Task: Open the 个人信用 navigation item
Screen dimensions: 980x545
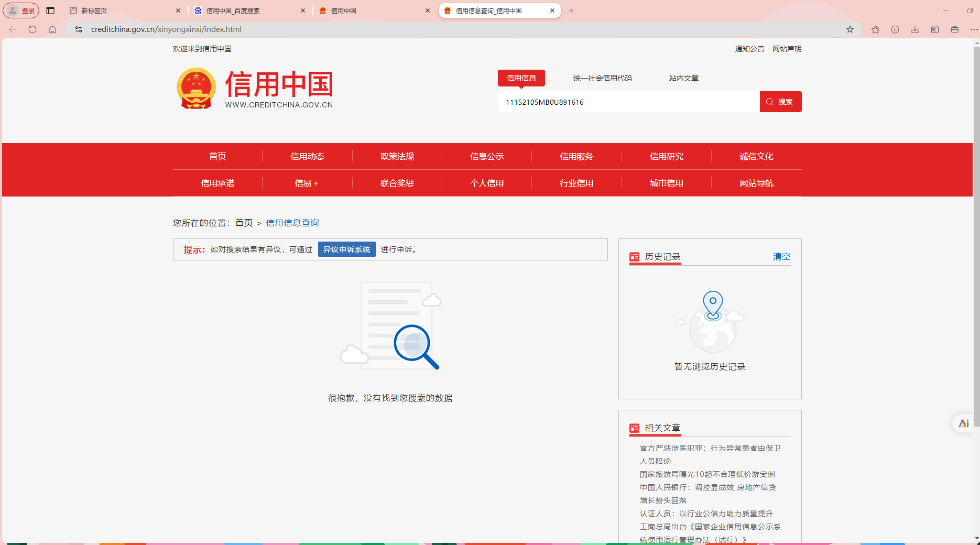Action: click(x=487, y=183)
